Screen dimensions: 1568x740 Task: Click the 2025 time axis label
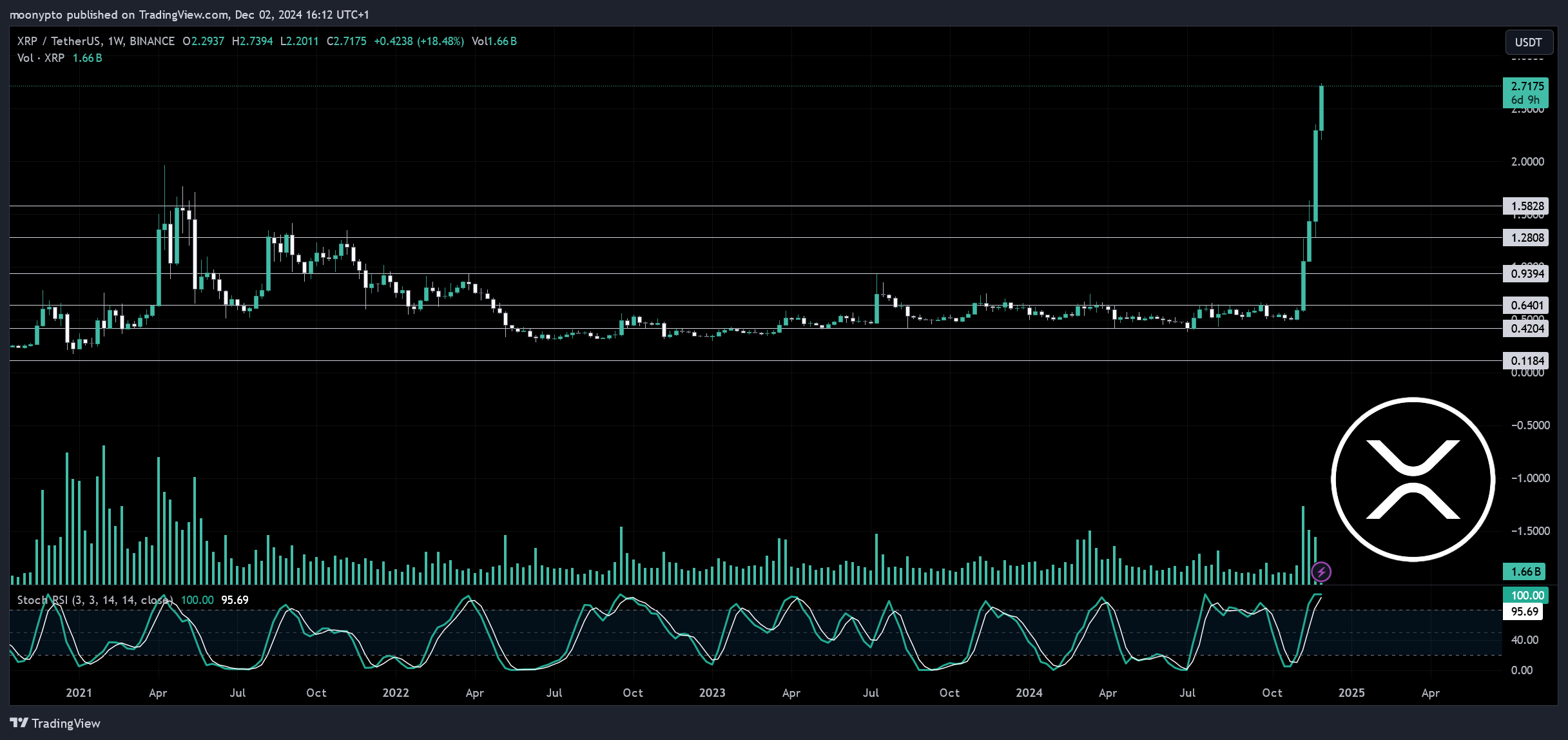1351,693
